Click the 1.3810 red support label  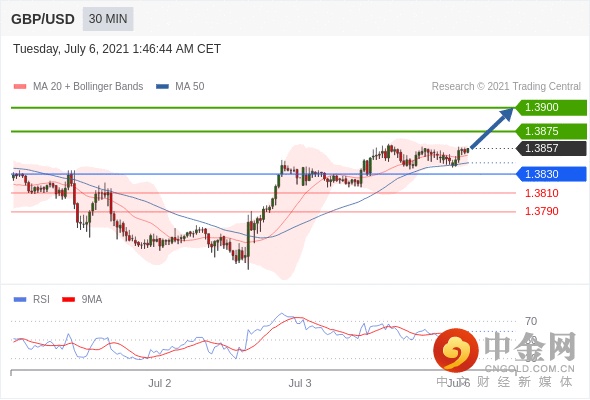542,193
